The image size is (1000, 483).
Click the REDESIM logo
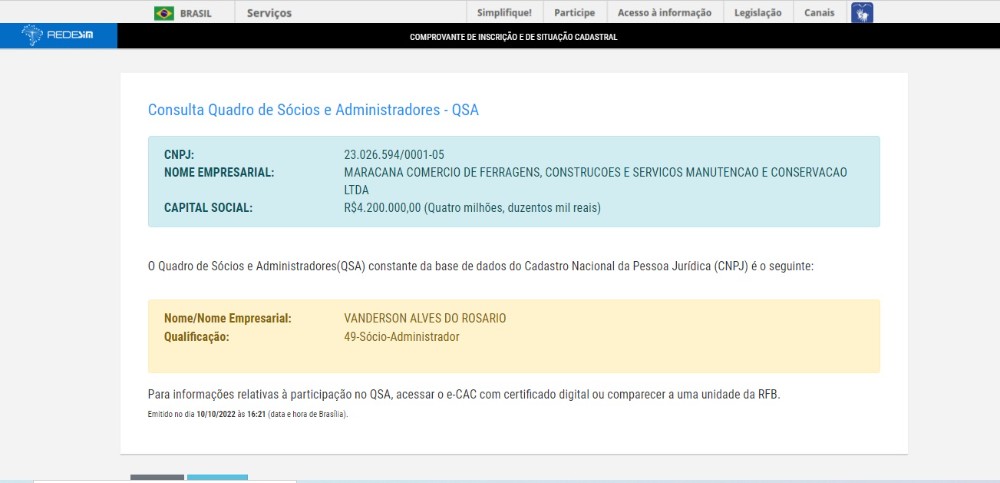[x=58, y=37]
